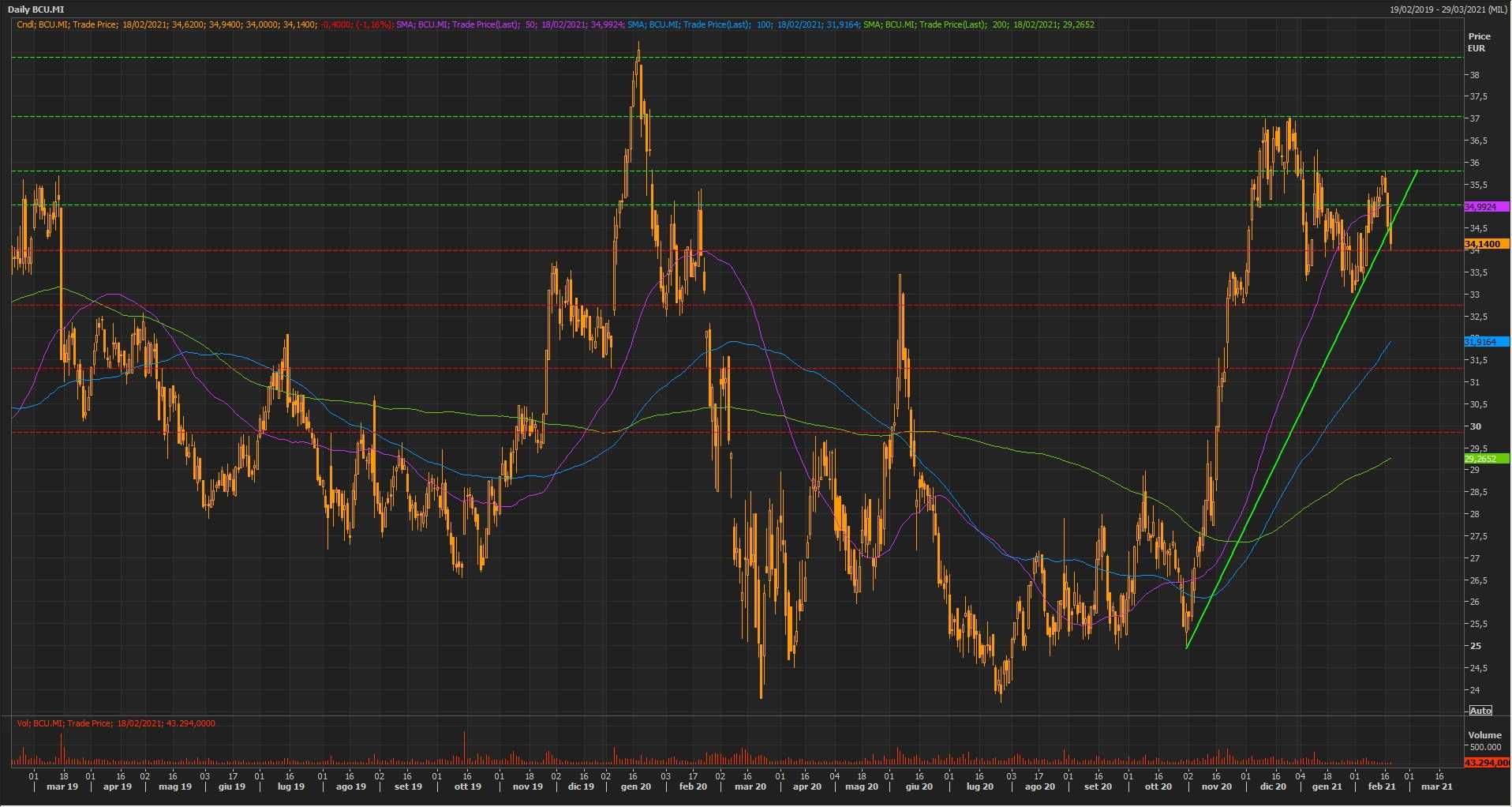1512x807 pixels.
Task: Select the SMA 200 legend entry
Action: point(979,24)
